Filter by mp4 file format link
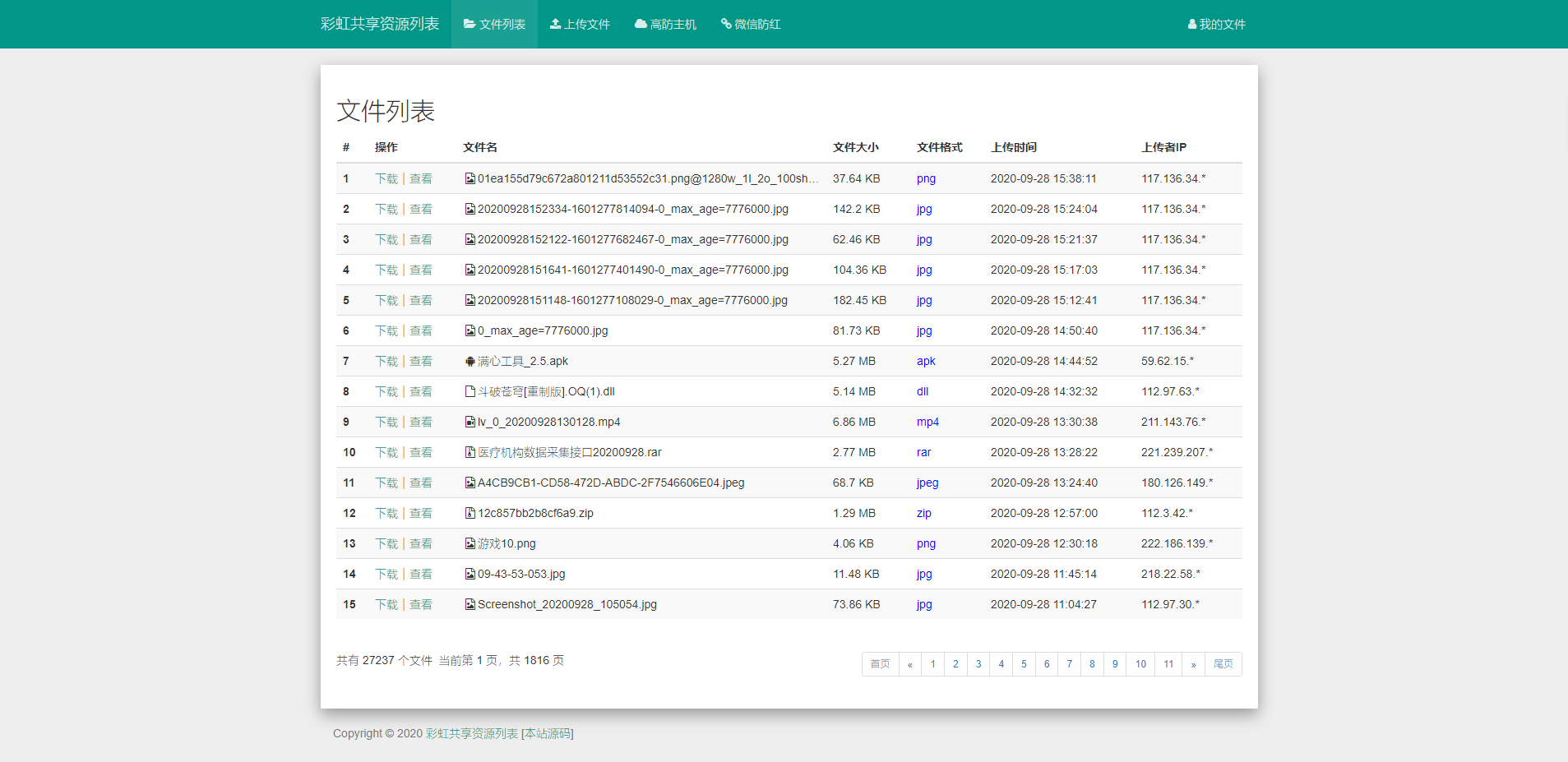This screenshot has height=762, width=1568. tap(927, 422)
